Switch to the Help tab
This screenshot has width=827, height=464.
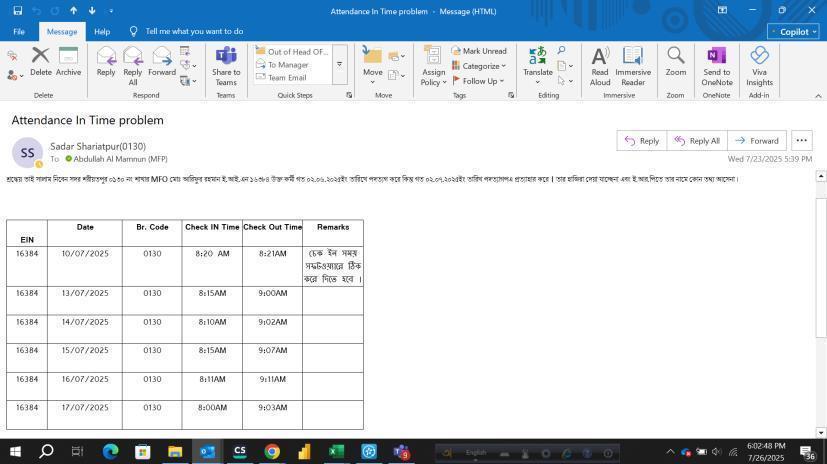(x=102, y=31)
